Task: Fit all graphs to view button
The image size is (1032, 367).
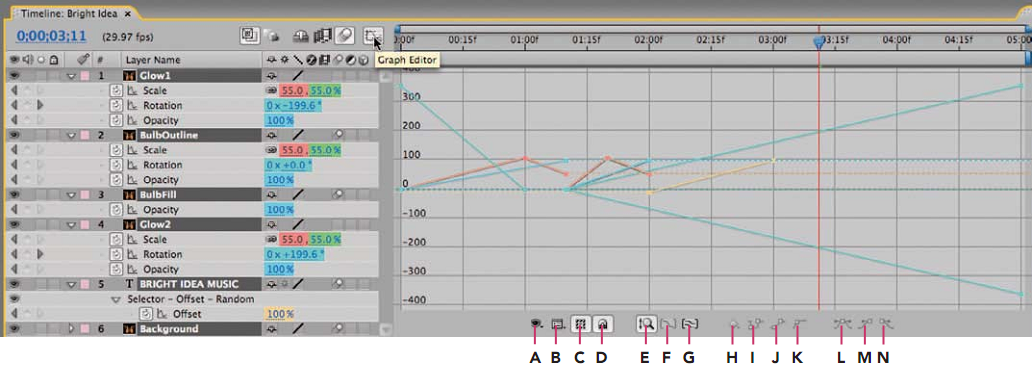Action: (690, 324)
